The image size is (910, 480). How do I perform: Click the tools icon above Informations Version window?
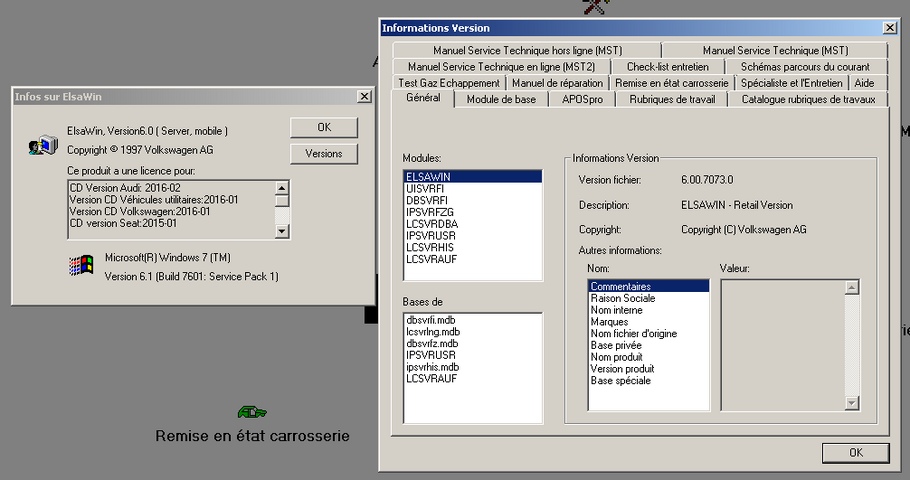[x=595, y=7]
